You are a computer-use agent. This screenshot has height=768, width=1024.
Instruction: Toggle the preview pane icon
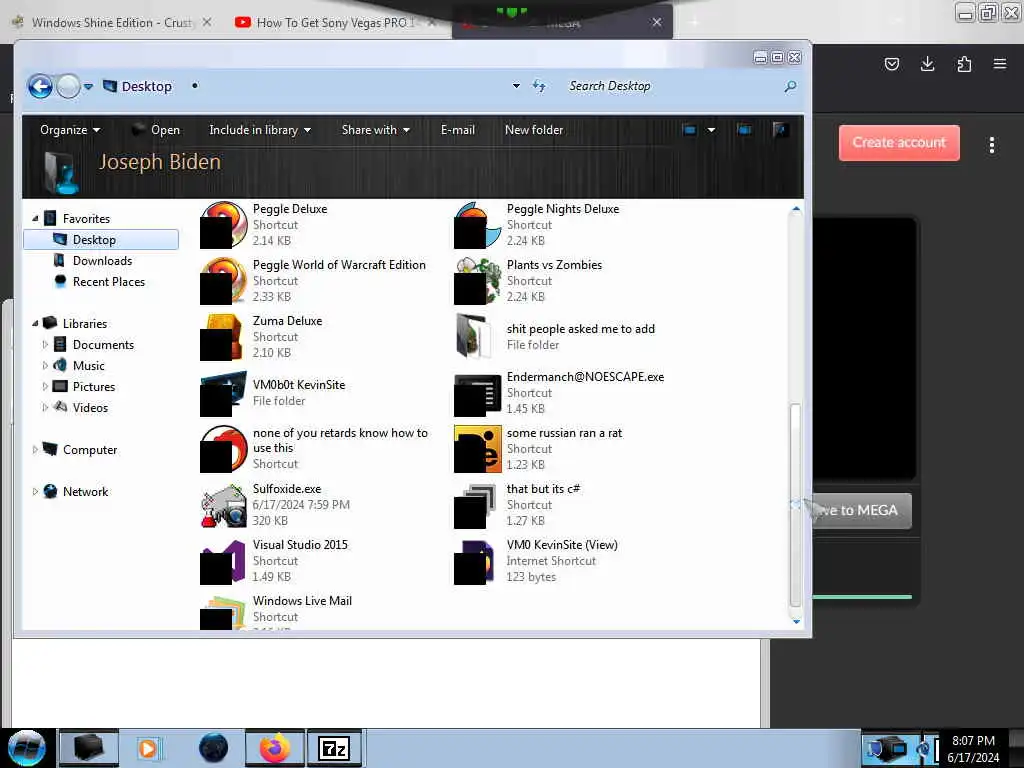(x=743, y=130)
